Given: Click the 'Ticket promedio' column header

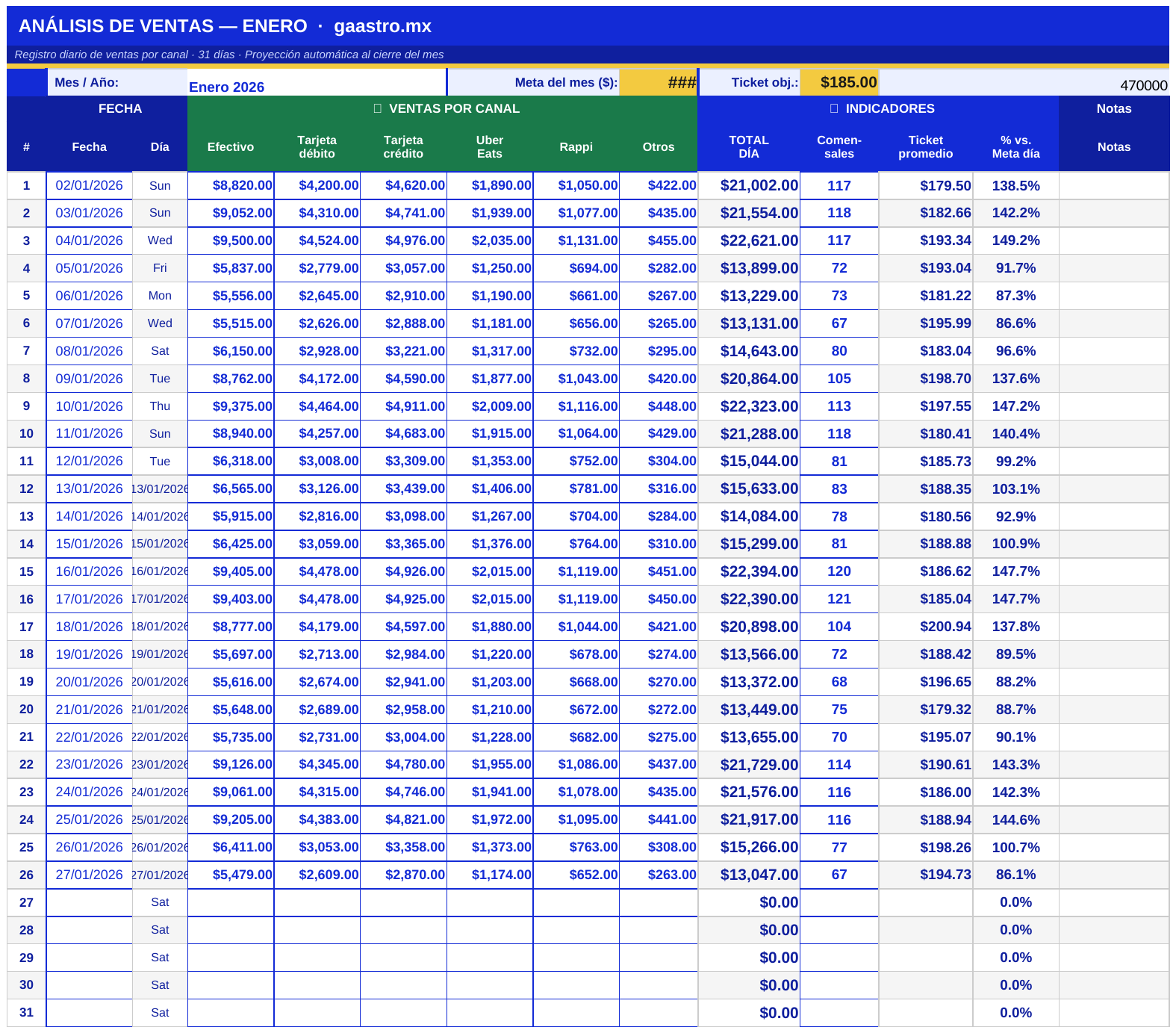Looking at the screenshot, I should tap(926, 146).
